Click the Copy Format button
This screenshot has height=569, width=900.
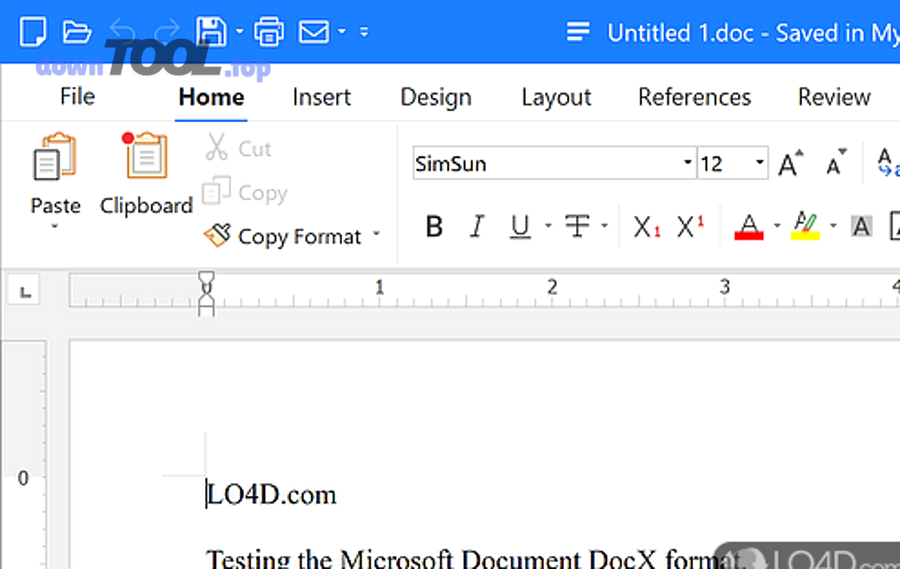[x=283, y=236]
